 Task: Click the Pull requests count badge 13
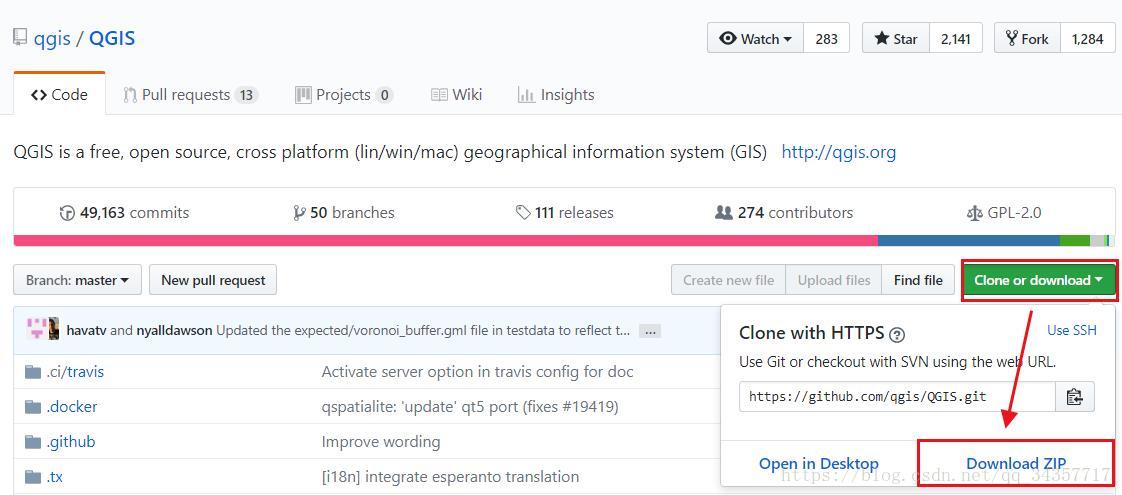(x=246, y=95)
